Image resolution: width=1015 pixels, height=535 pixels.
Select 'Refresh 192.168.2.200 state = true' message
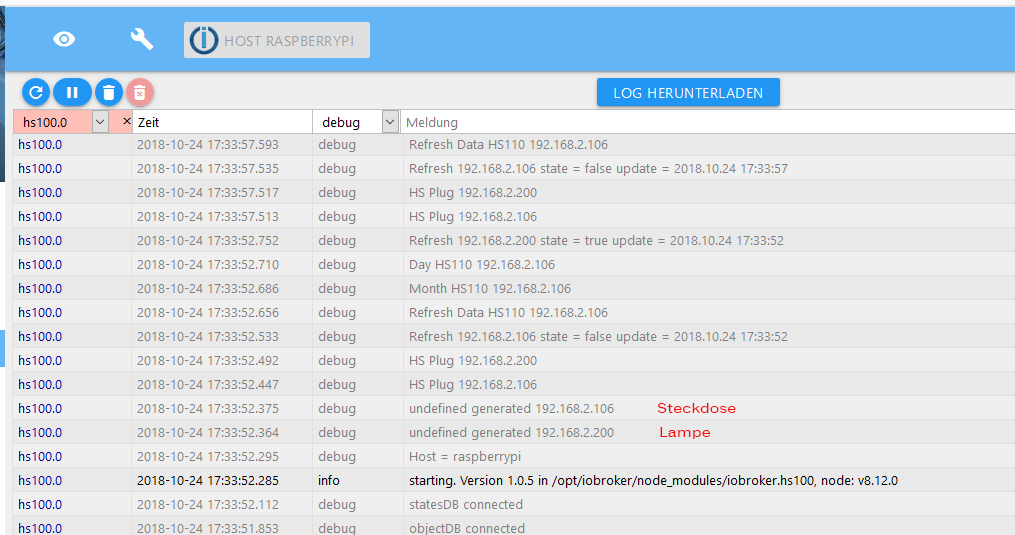(596, 240)
